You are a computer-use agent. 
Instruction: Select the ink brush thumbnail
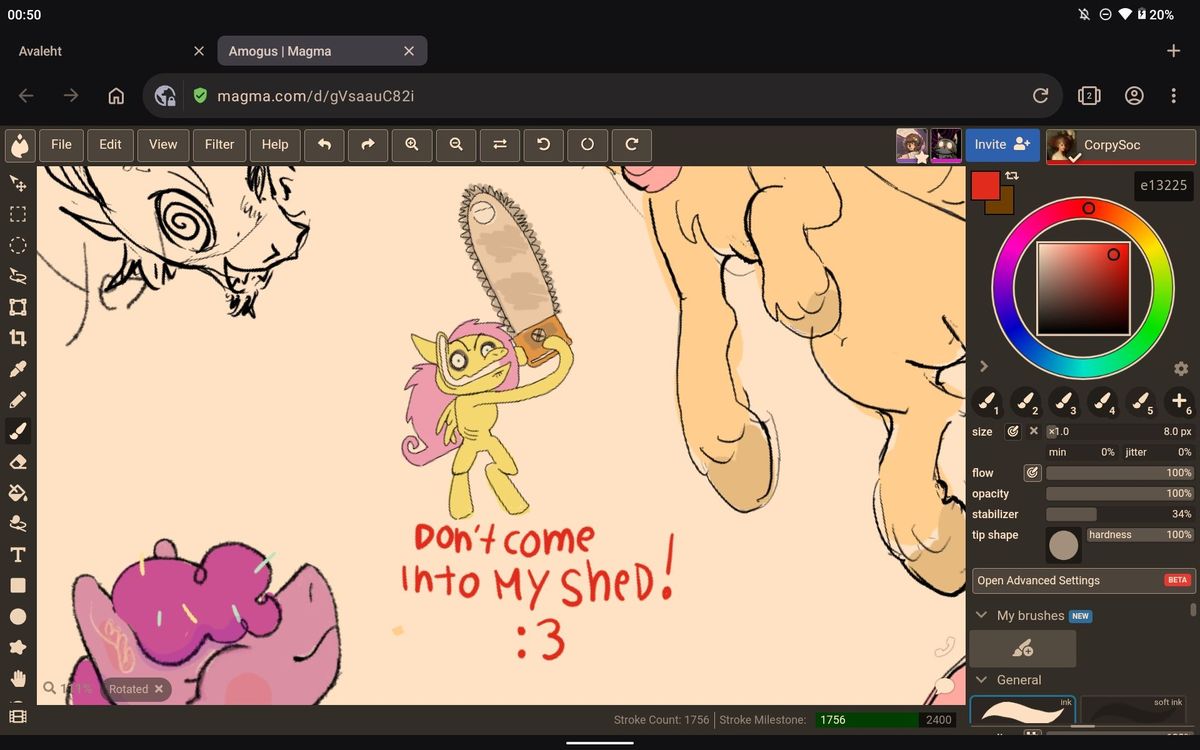point(1023,710)
